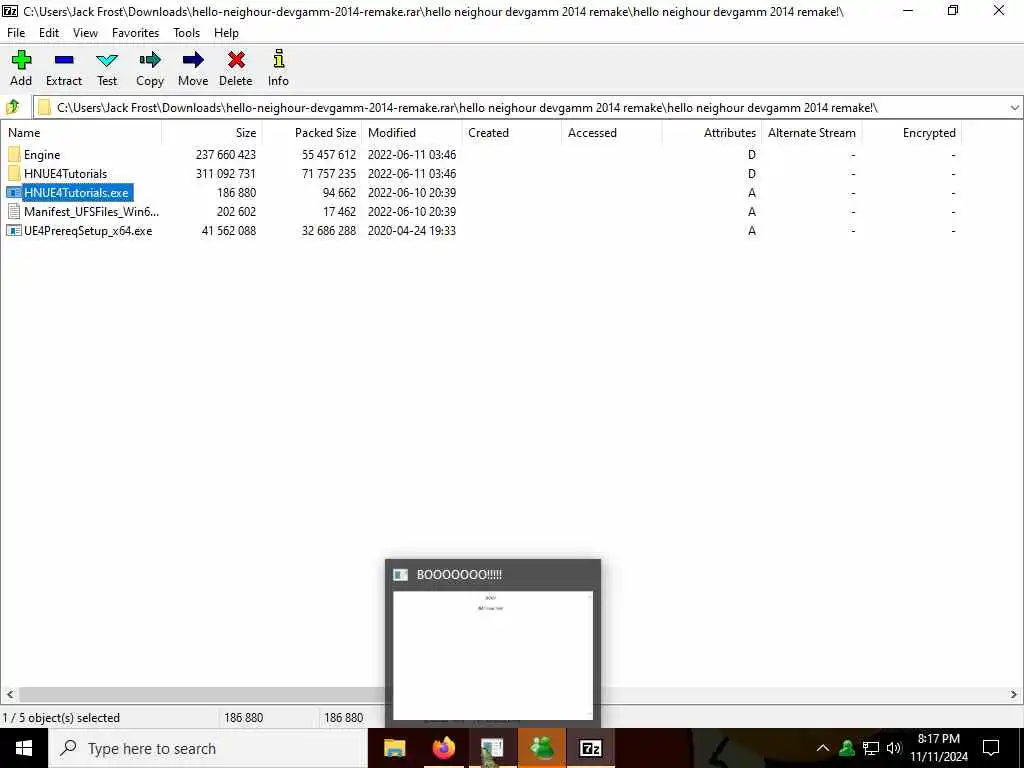Open the Info toolbar icon
The height and width of the screenshot is (768, 1024).
click(278, 60)
